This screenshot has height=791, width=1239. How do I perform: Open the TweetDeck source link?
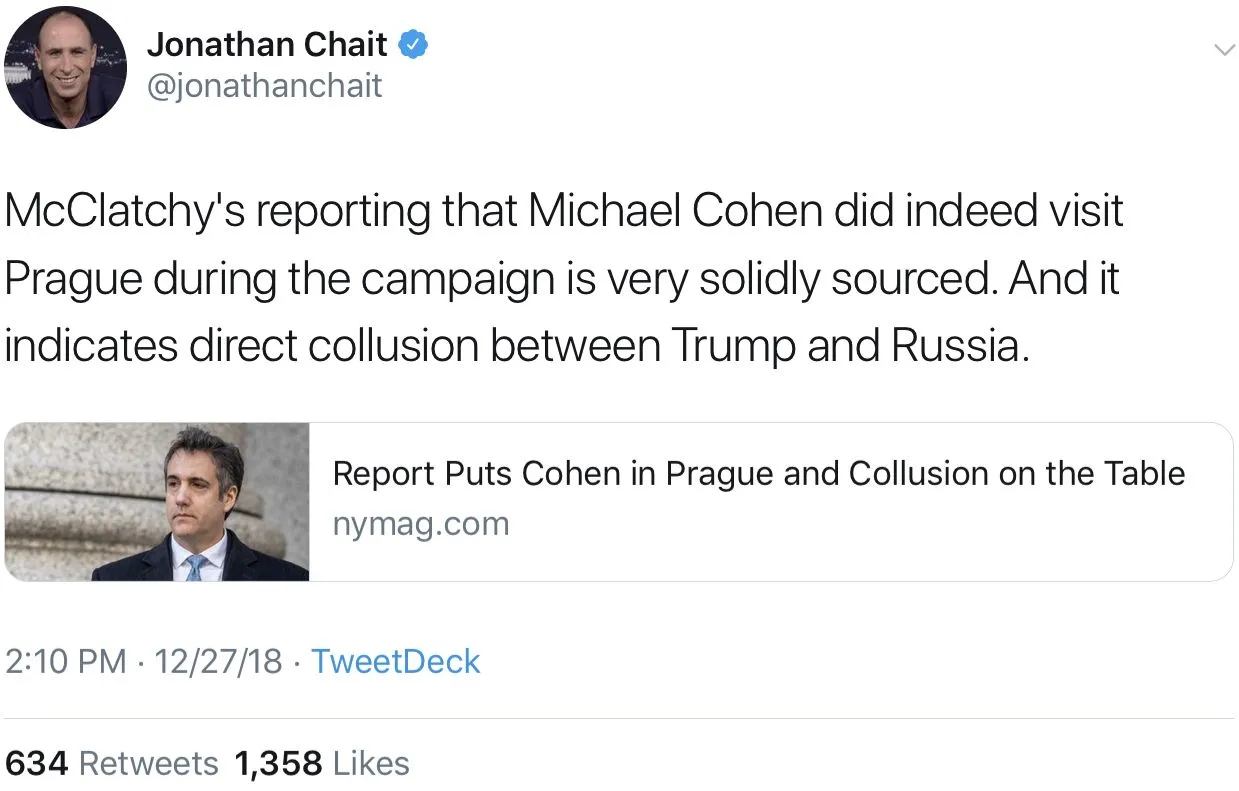click(x=396, y=662)
